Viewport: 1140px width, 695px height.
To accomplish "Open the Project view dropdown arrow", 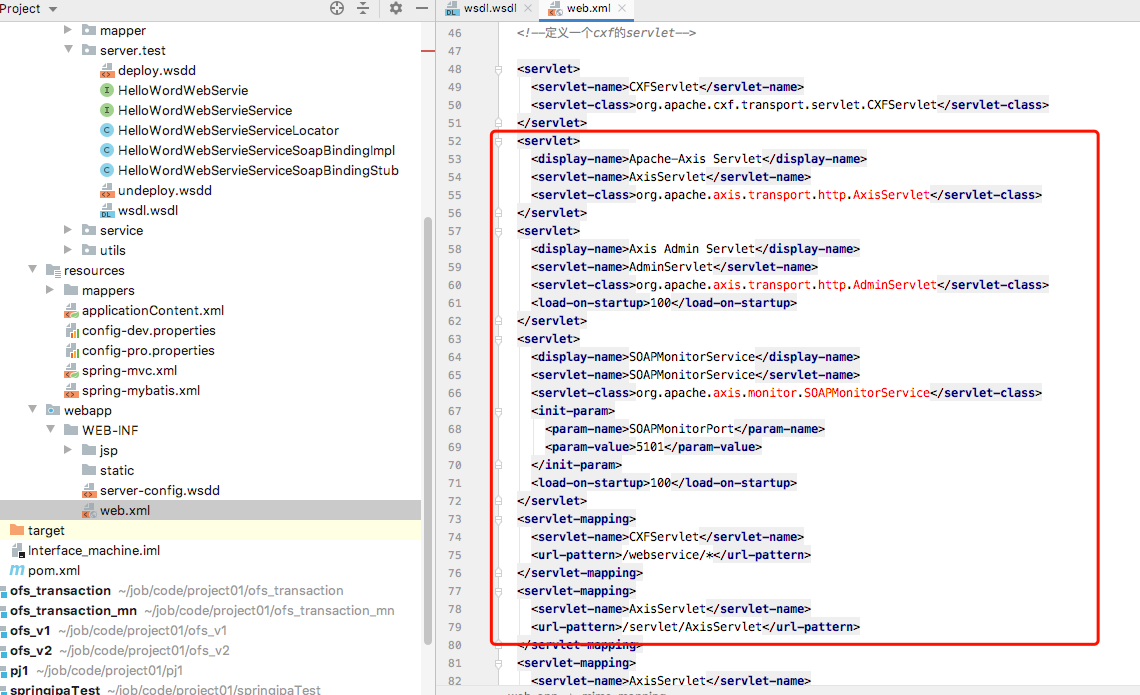I will click(x=52, y=9).
